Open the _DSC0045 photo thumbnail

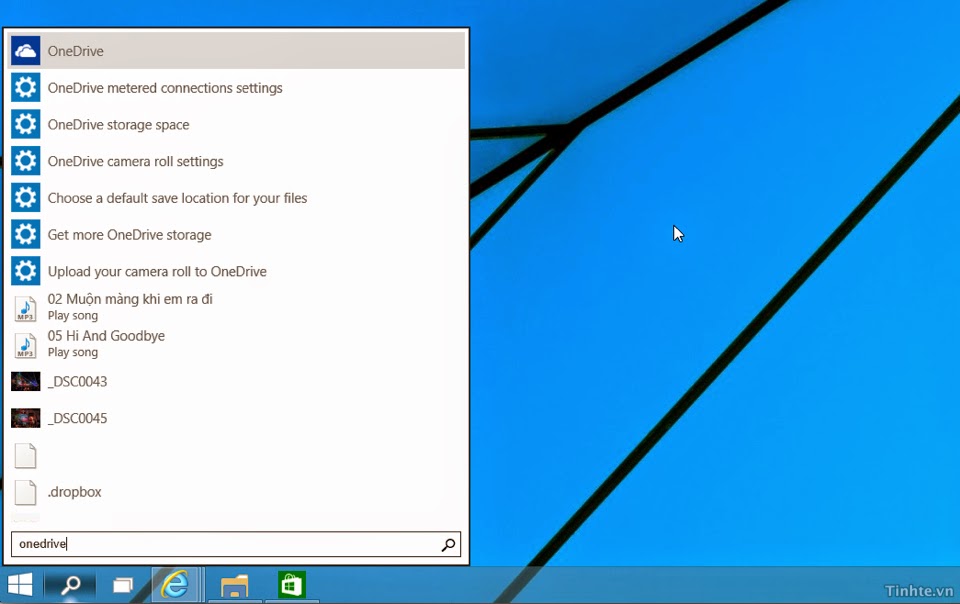coord(25,418)
